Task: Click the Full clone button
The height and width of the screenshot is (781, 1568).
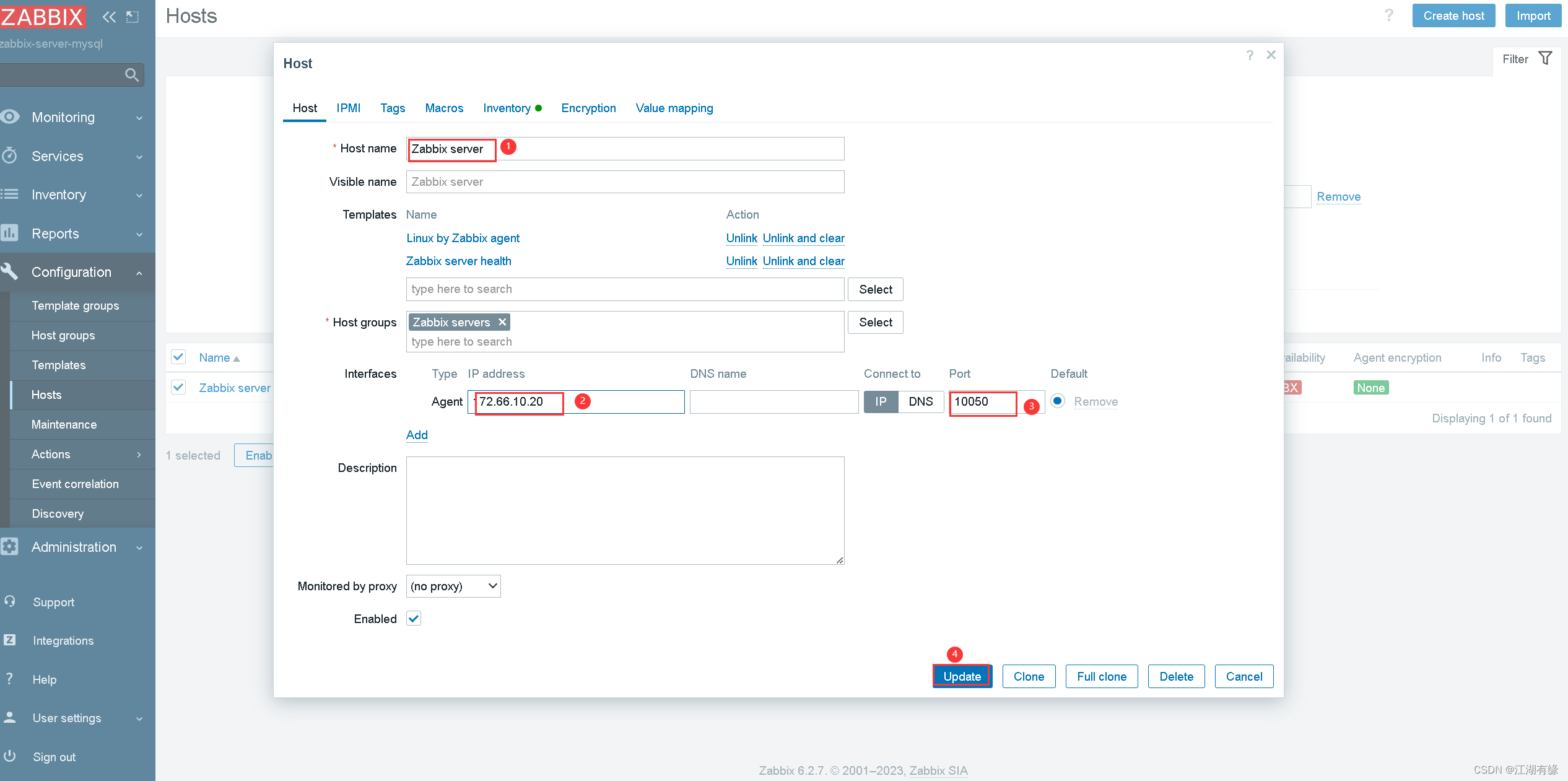Action: click(1102, 676)
